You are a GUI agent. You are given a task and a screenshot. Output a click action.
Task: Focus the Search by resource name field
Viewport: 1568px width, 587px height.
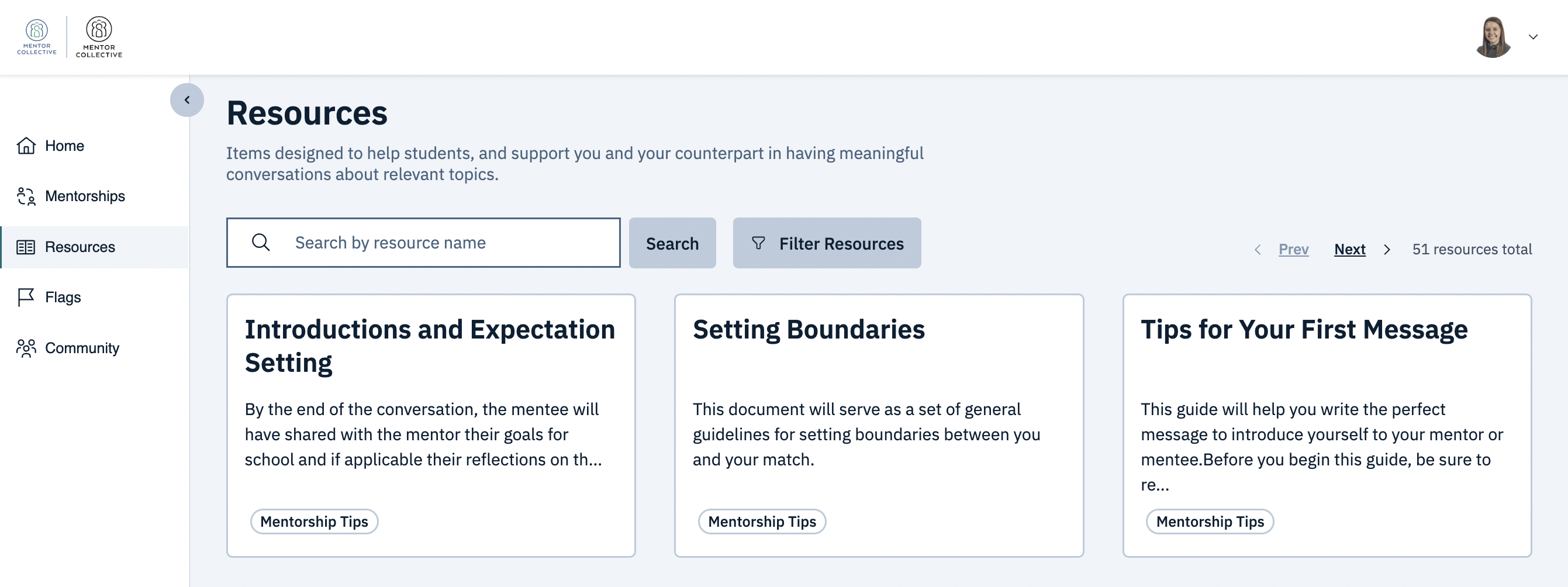450,243
